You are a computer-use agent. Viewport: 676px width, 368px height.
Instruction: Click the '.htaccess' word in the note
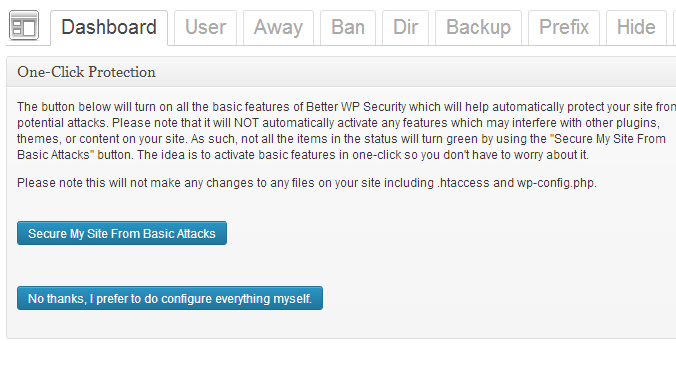463,183
